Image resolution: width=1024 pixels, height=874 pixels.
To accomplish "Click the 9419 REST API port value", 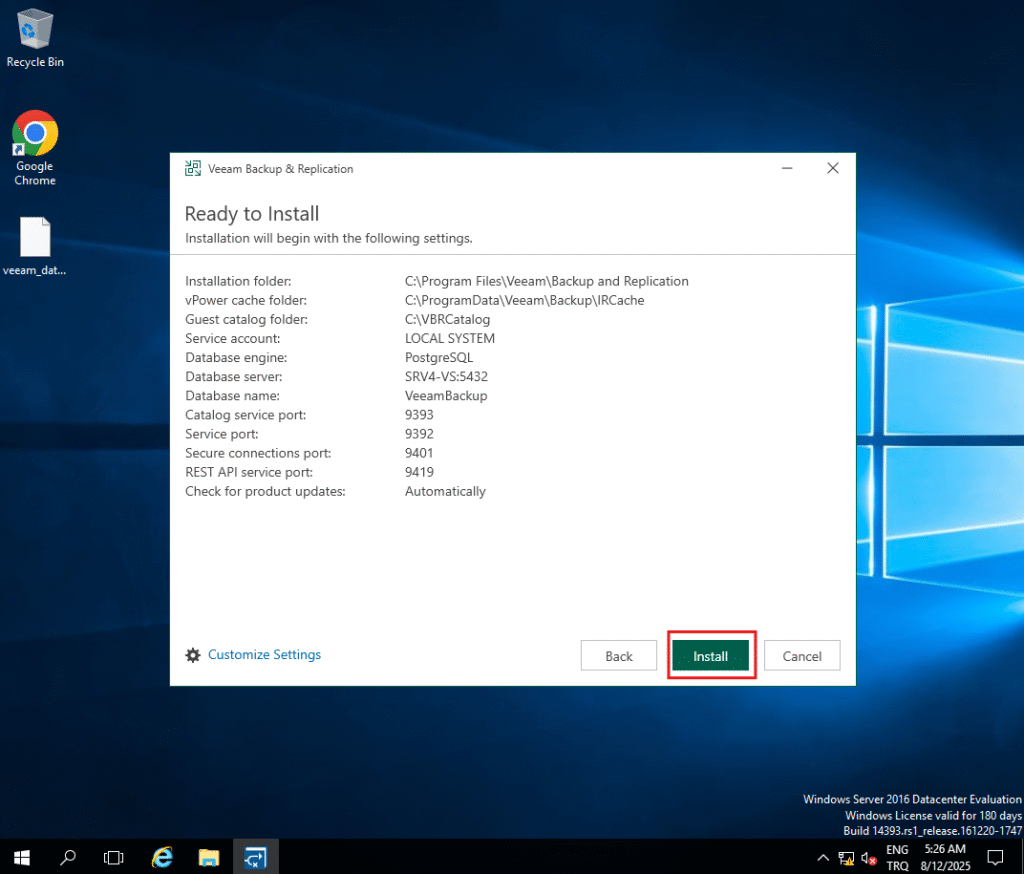I will (419, 472).
